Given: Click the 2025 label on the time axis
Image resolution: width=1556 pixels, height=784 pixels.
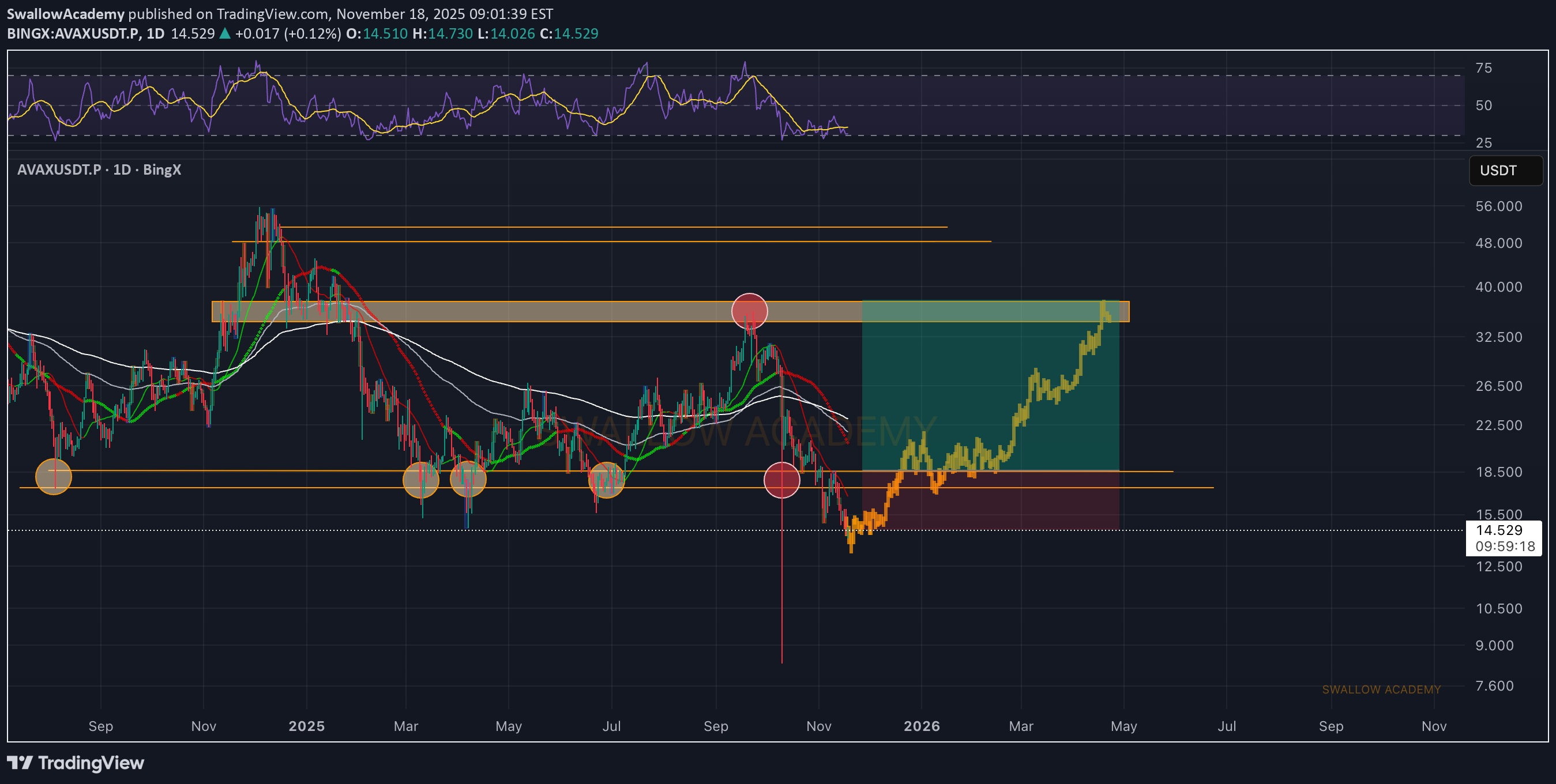Looking at the screenshot, I should pos(306,726).
